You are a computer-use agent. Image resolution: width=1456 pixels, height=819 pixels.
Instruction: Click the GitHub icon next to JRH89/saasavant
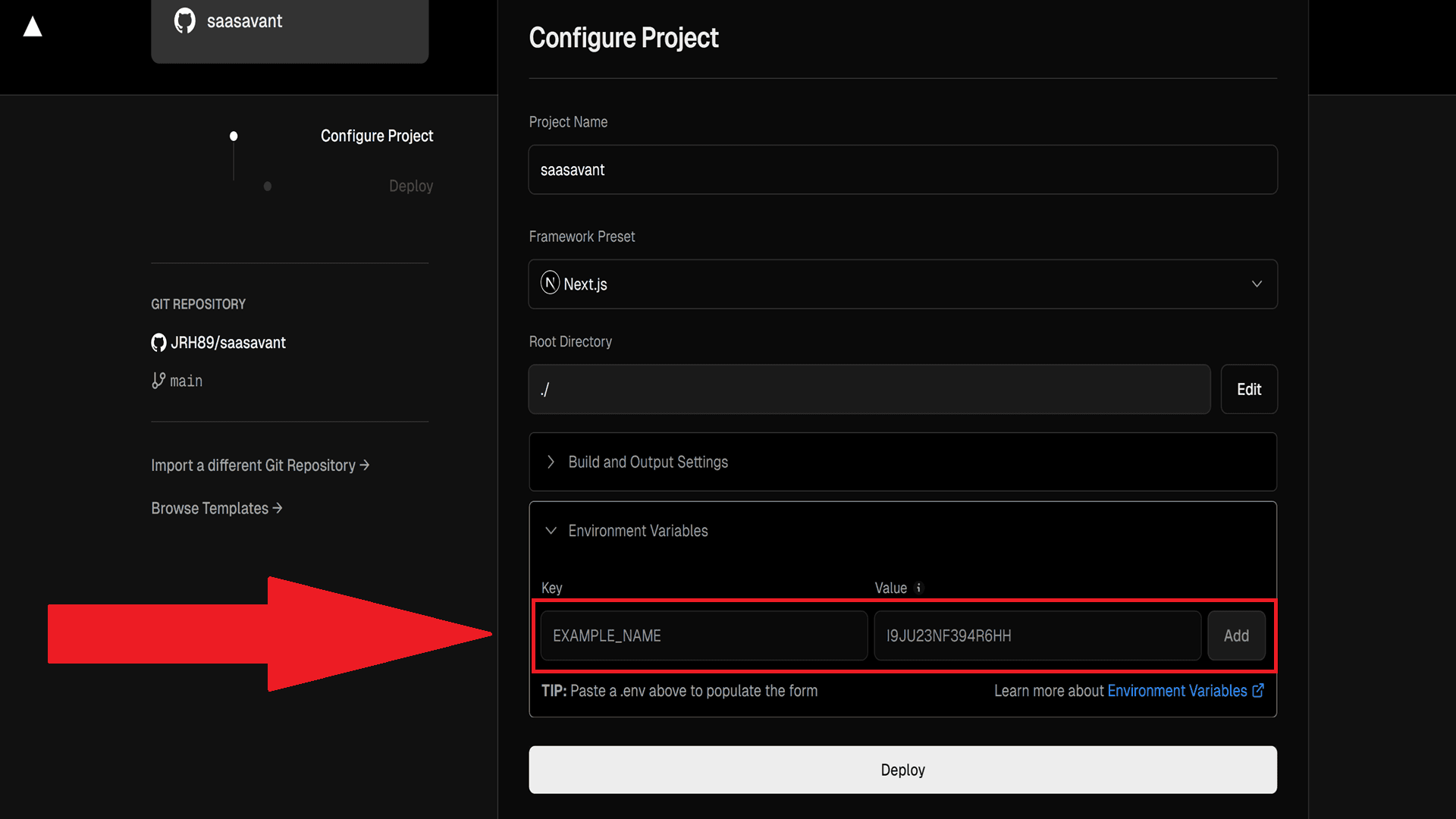pyautogui.click(x=158, y=343)
